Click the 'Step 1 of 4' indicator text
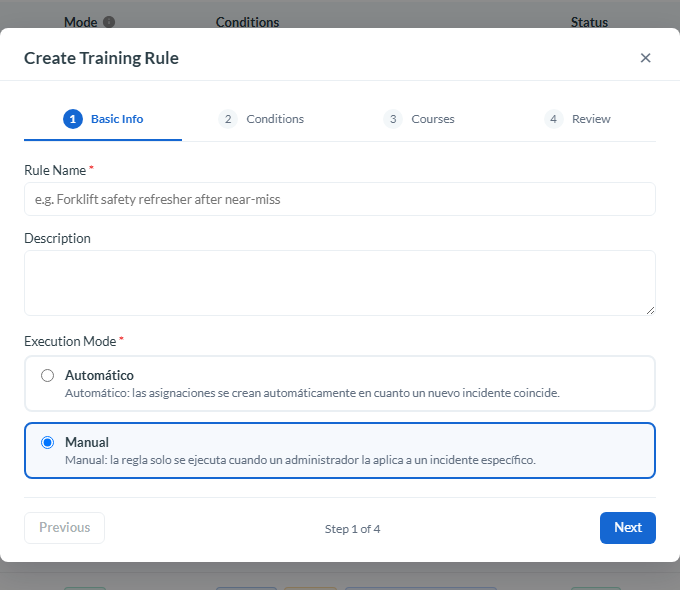 [352, 529]
